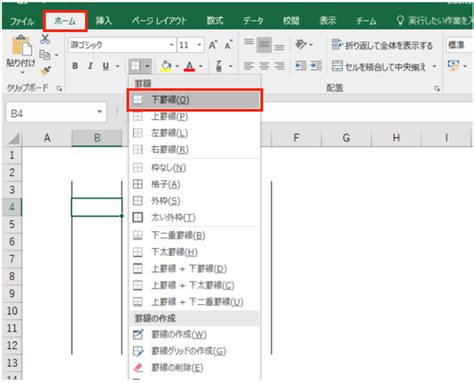
Task: Choose 罫線グリッドの作成(G) draw grid
Action: (195, 351)
